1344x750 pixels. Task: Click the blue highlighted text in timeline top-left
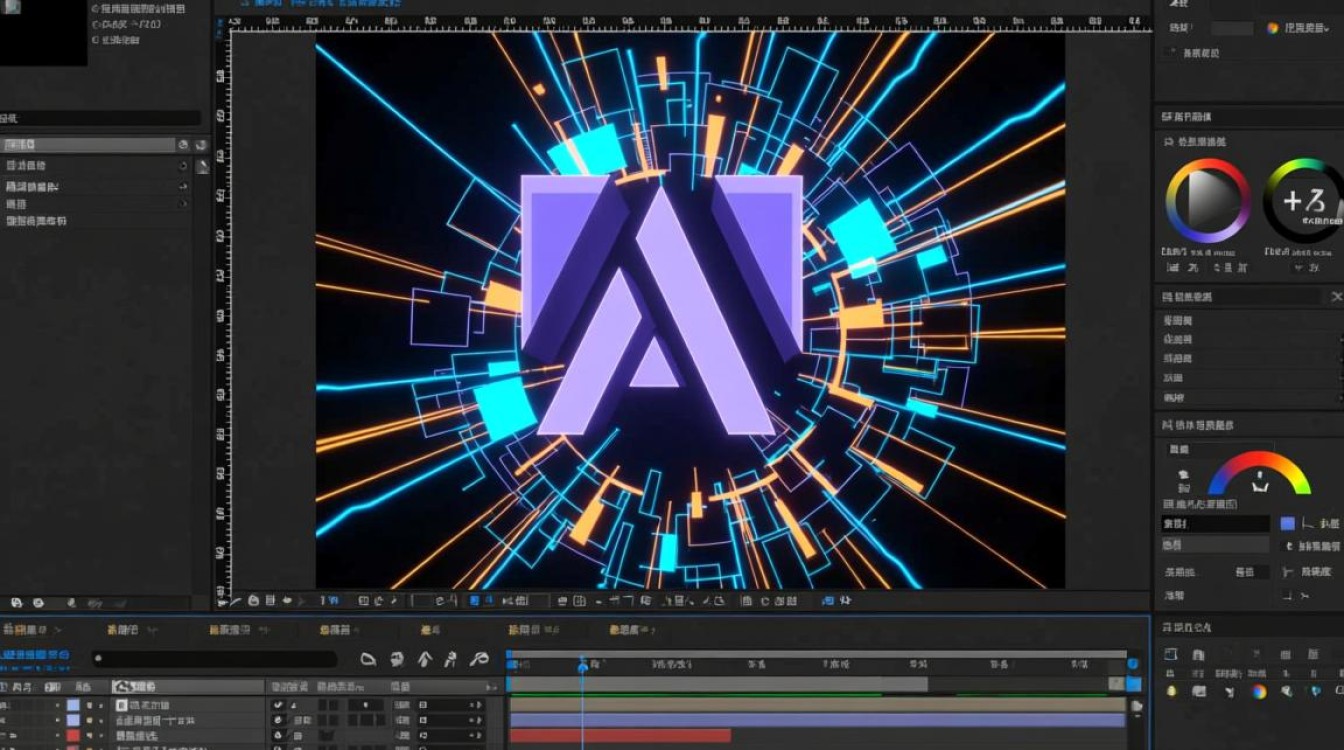pyautogui.click(x=36, y=656)
